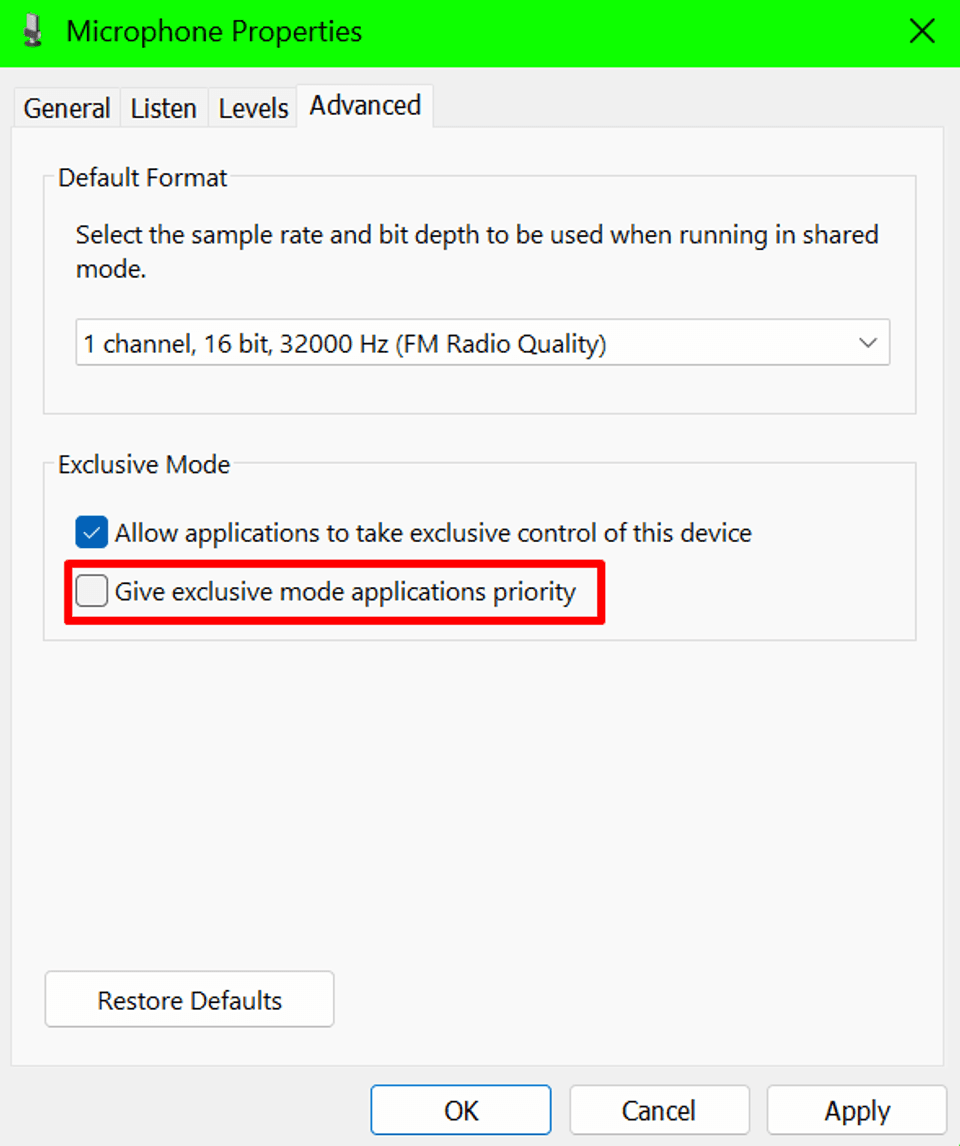Screen dimensions: 960x1146
Task: Click the Exclusive Mode group label
Action: pyautogui.click(x=144, y=465)
